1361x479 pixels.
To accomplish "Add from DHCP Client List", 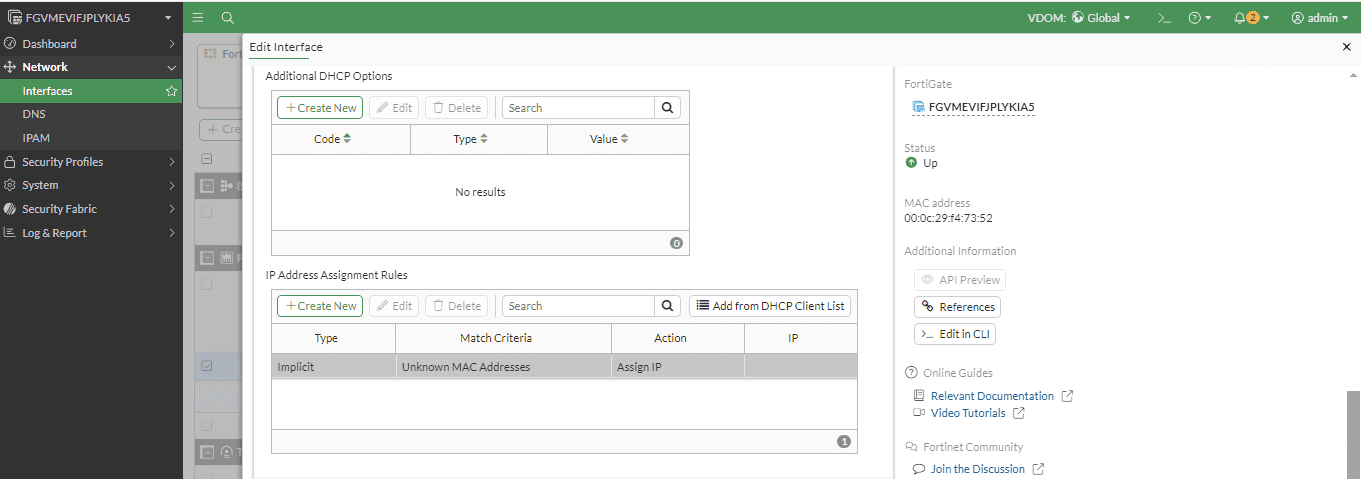I will 770,306.
